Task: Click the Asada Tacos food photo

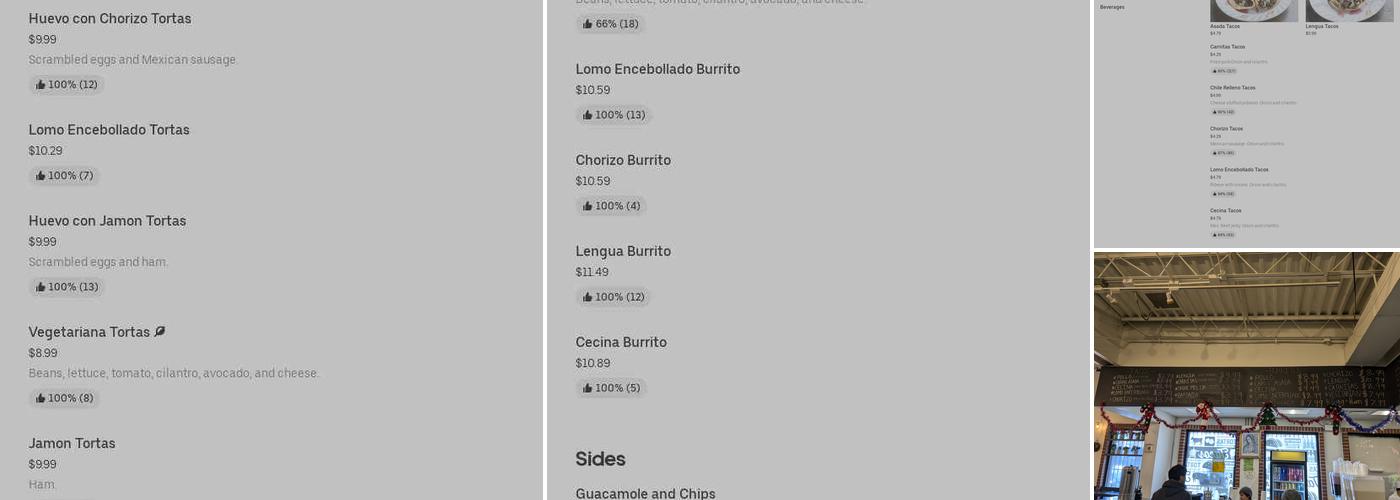Action: (x=1253, y=10)
